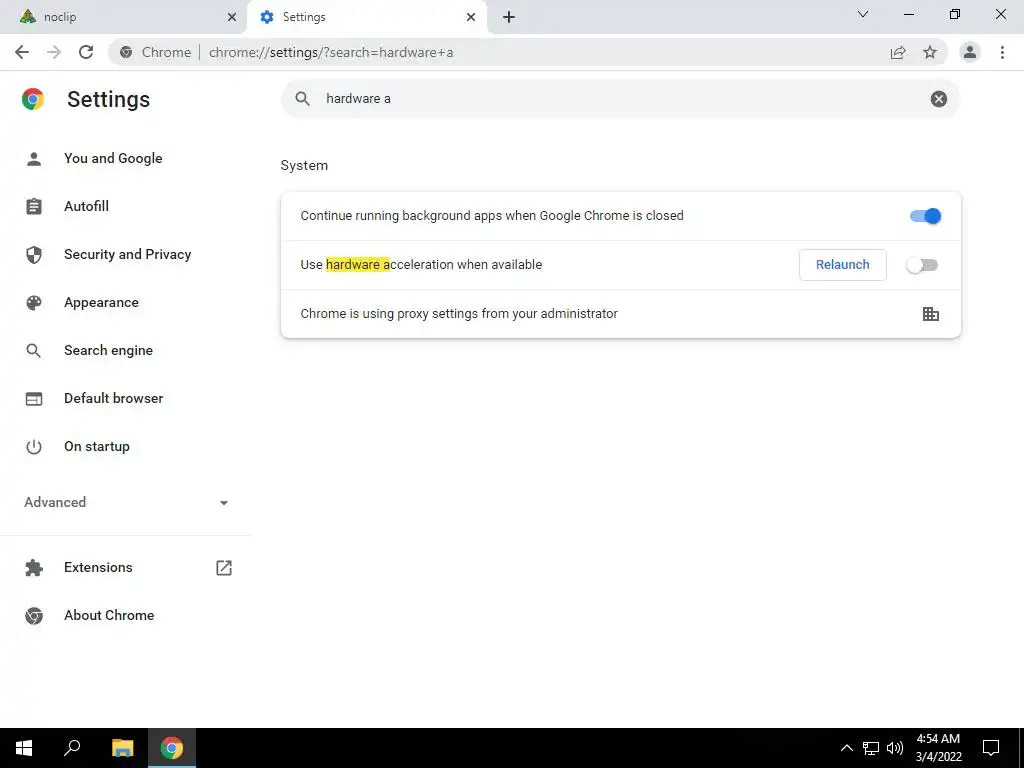
Task: Click the browser forward arrow
Action: (x=54, y=52)
